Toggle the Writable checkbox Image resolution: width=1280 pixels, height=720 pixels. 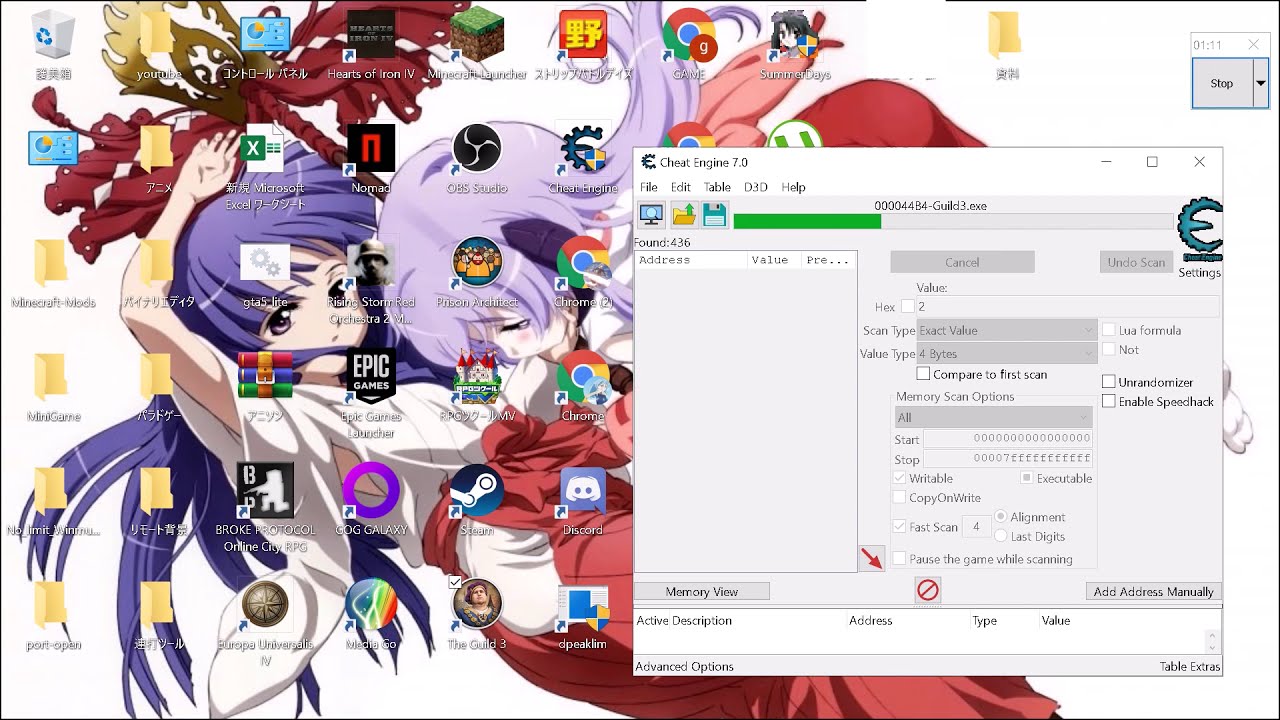(900, 478)
